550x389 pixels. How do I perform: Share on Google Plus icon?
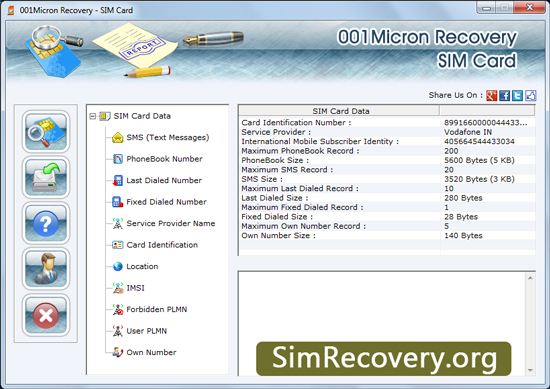coord(491,95)
